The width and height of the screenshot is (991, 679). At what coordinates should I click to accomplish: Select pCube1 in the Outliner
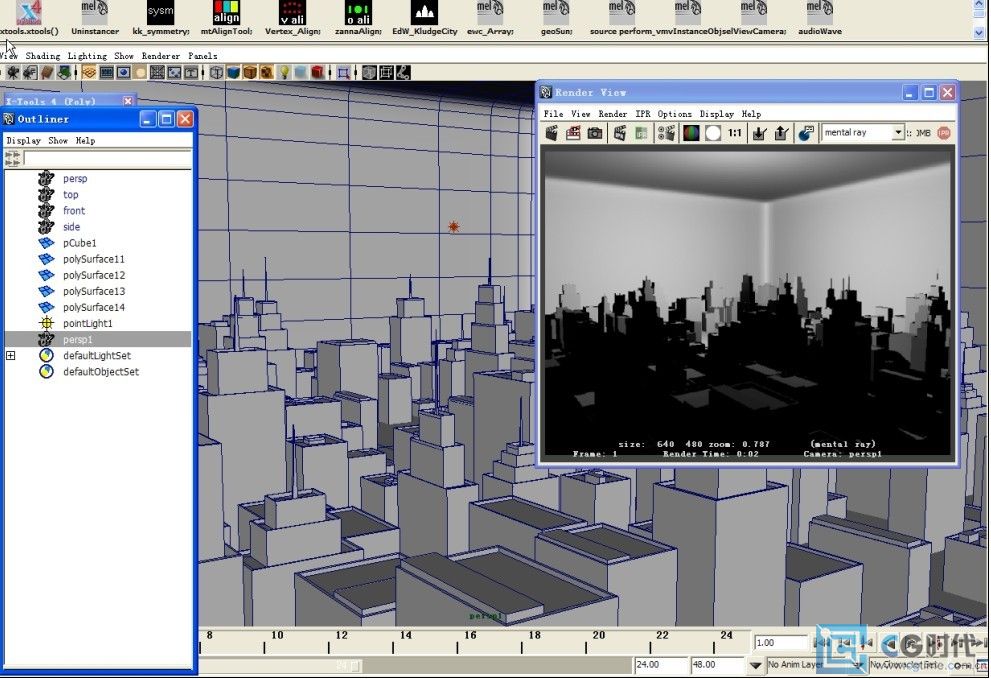click(x=80, y=243)
